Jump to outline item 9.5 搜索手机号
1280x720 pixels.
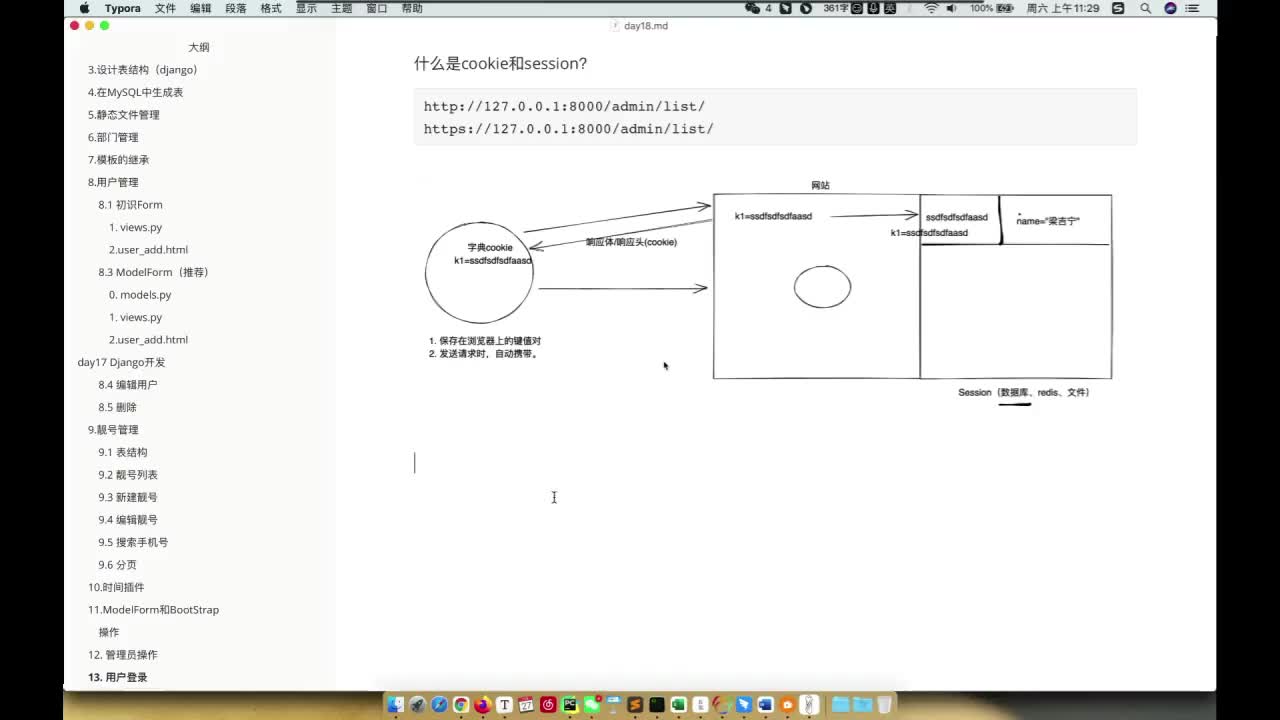point(133,542)
